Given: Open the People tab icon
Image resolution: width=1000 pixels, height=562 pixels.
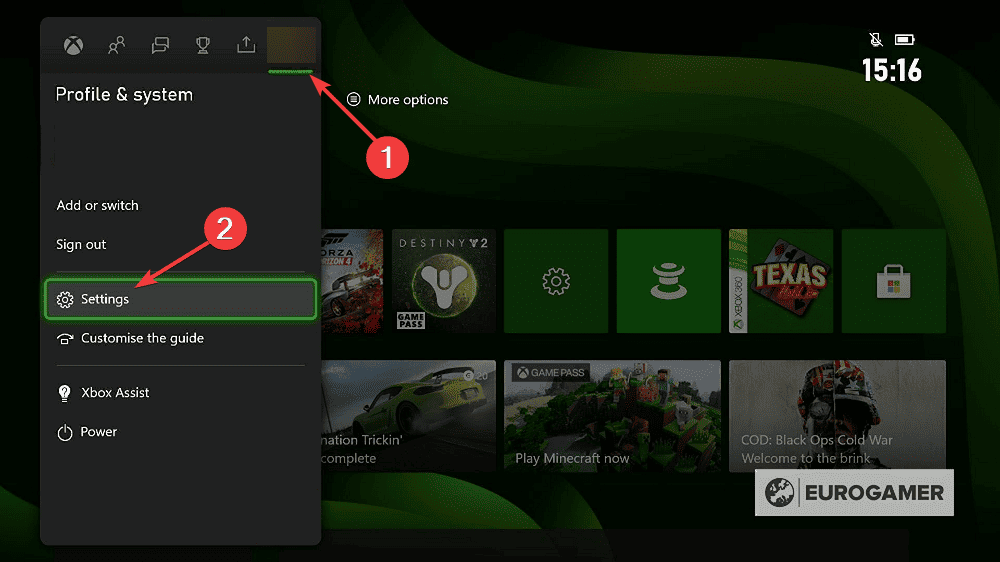Looking at the screenshot, I should point(117,45).
